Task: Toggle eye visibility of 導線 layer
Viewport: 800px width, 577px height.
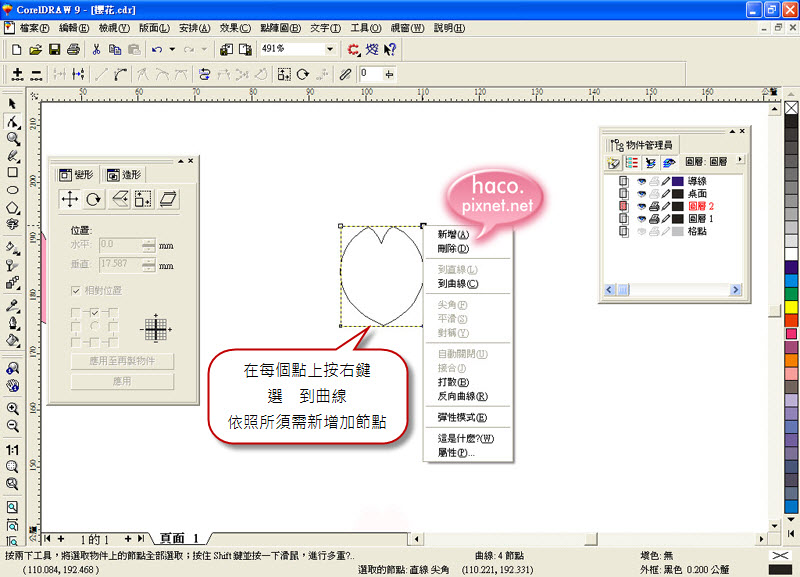Action: 641,181
